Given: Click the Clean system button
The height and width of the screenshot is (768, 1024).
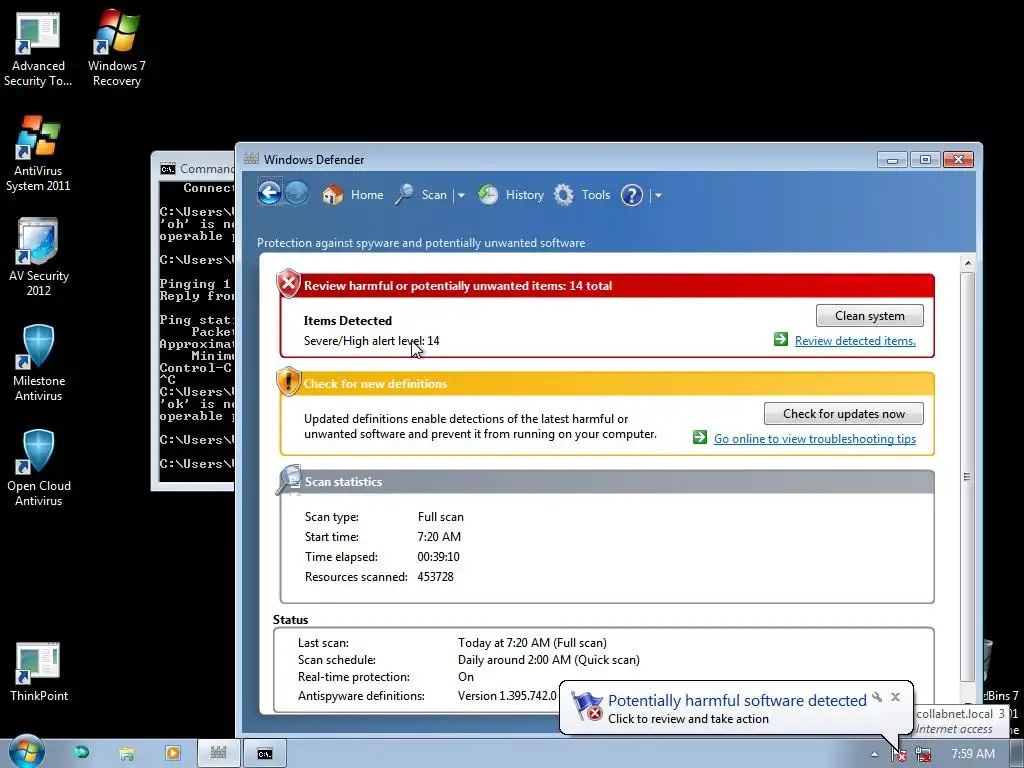Looking at the screenshot, I should tap(869, 315).
